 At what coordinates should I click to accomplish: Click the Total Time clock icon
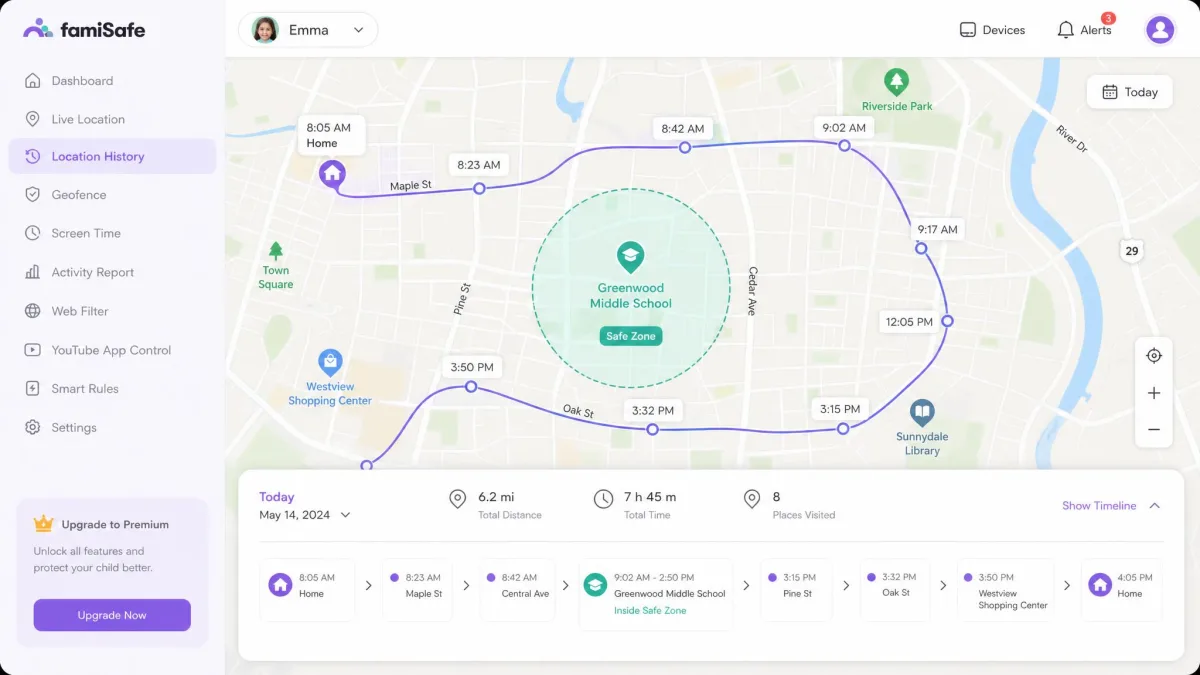point(603,499)
